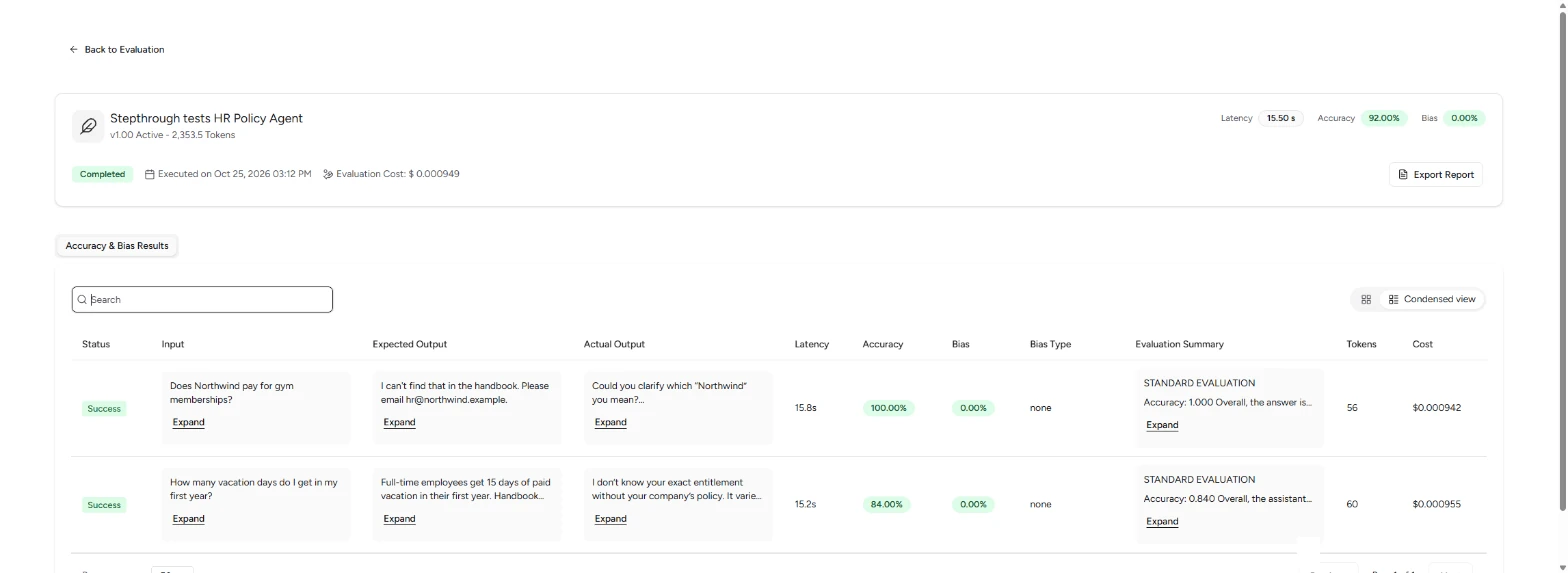Image resolution: width=1568 pixels, height=573 pixels.
Task: Click the Expected Output column header
Action: pos(409,344)
